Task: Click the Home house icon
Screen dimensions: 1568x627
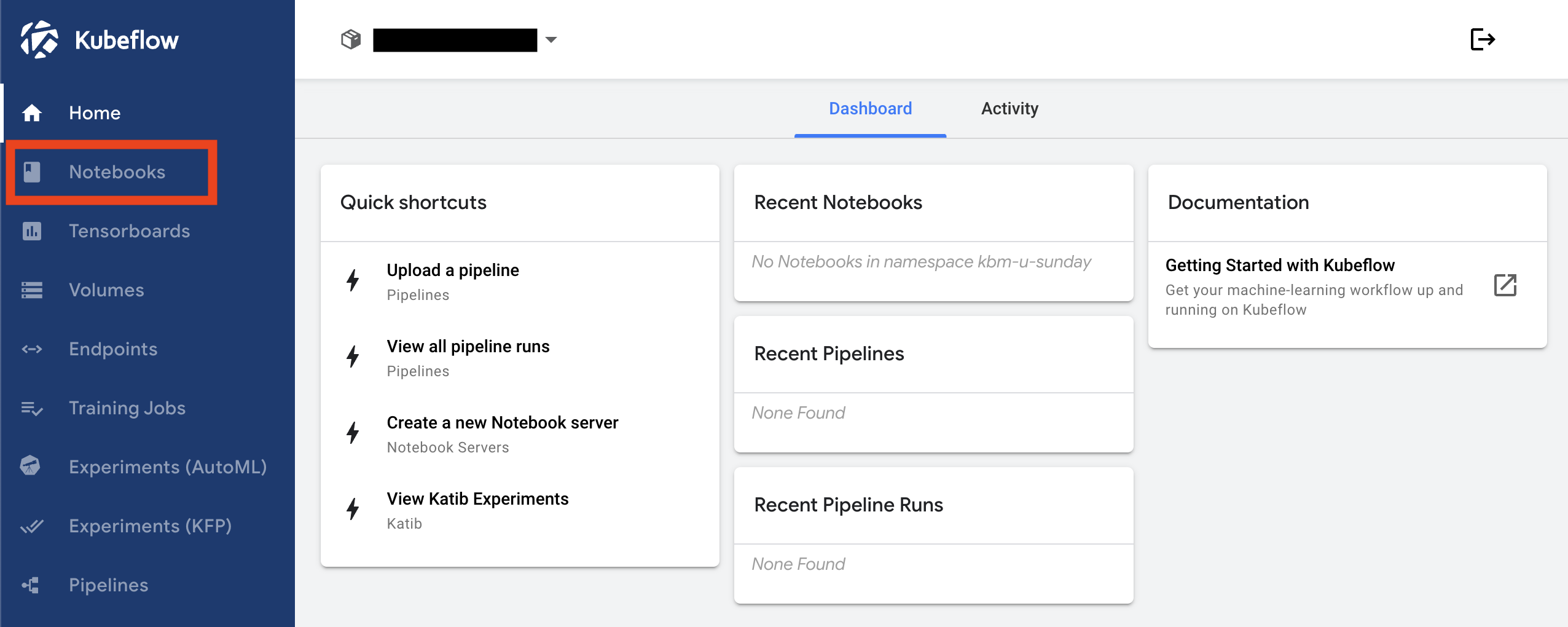Action: [x=32, y=113]
